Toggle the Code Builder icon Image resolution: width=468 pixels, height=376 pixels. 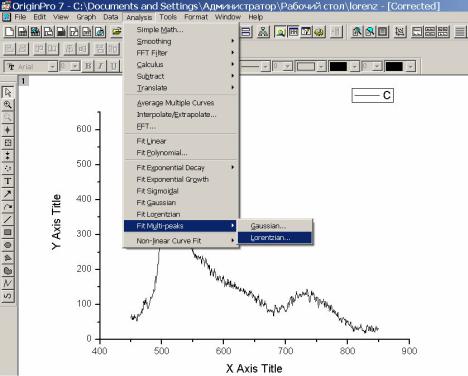pos(319,32)
